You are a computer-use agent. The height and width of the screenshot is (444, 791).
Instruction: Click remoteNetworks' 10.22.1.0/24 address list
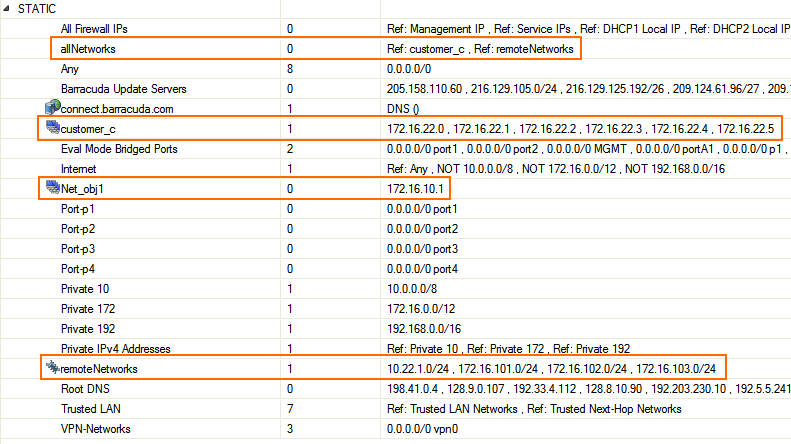(551, 369)
